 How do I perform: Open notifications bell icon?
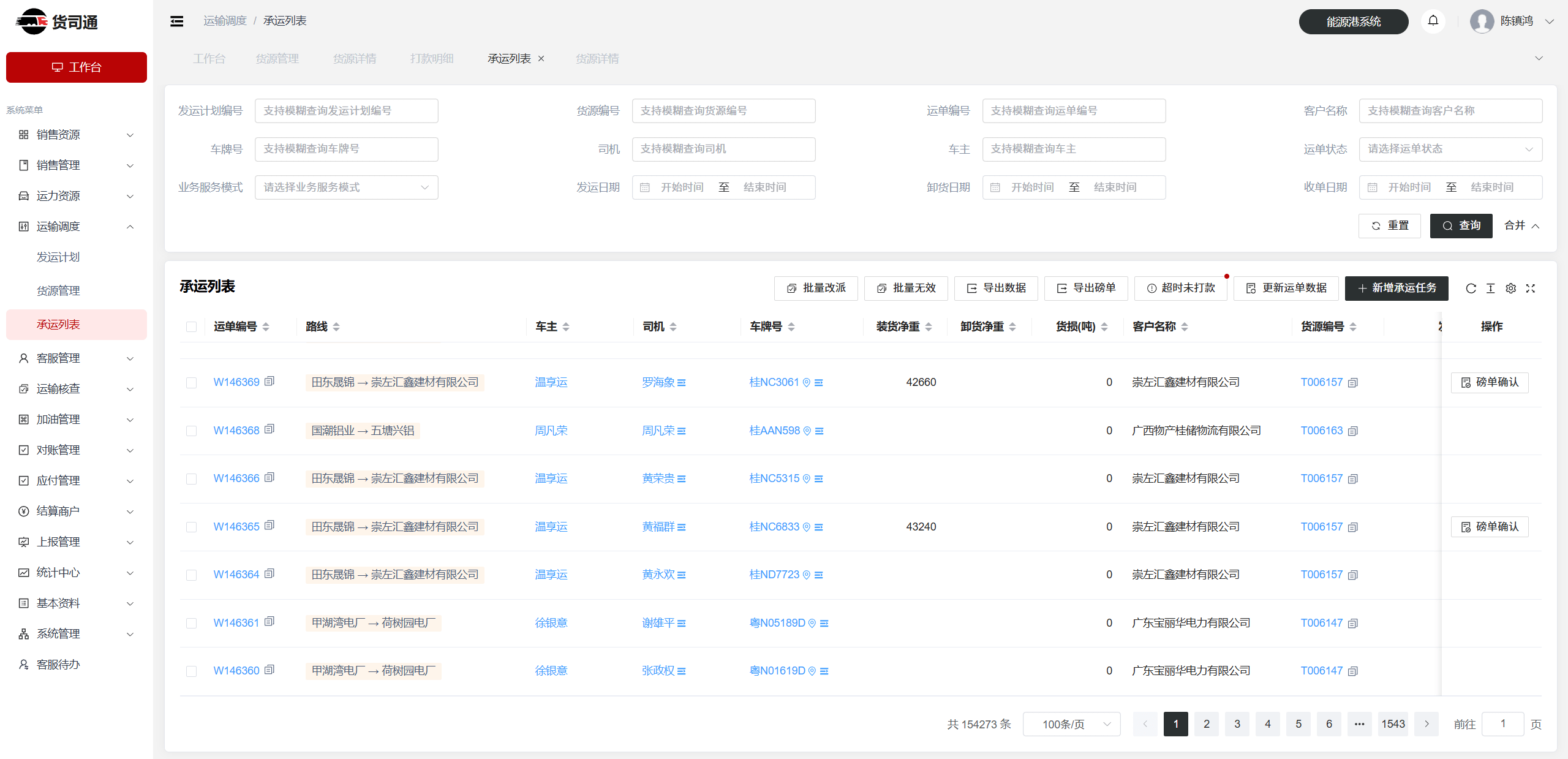tap(1433, 21)
